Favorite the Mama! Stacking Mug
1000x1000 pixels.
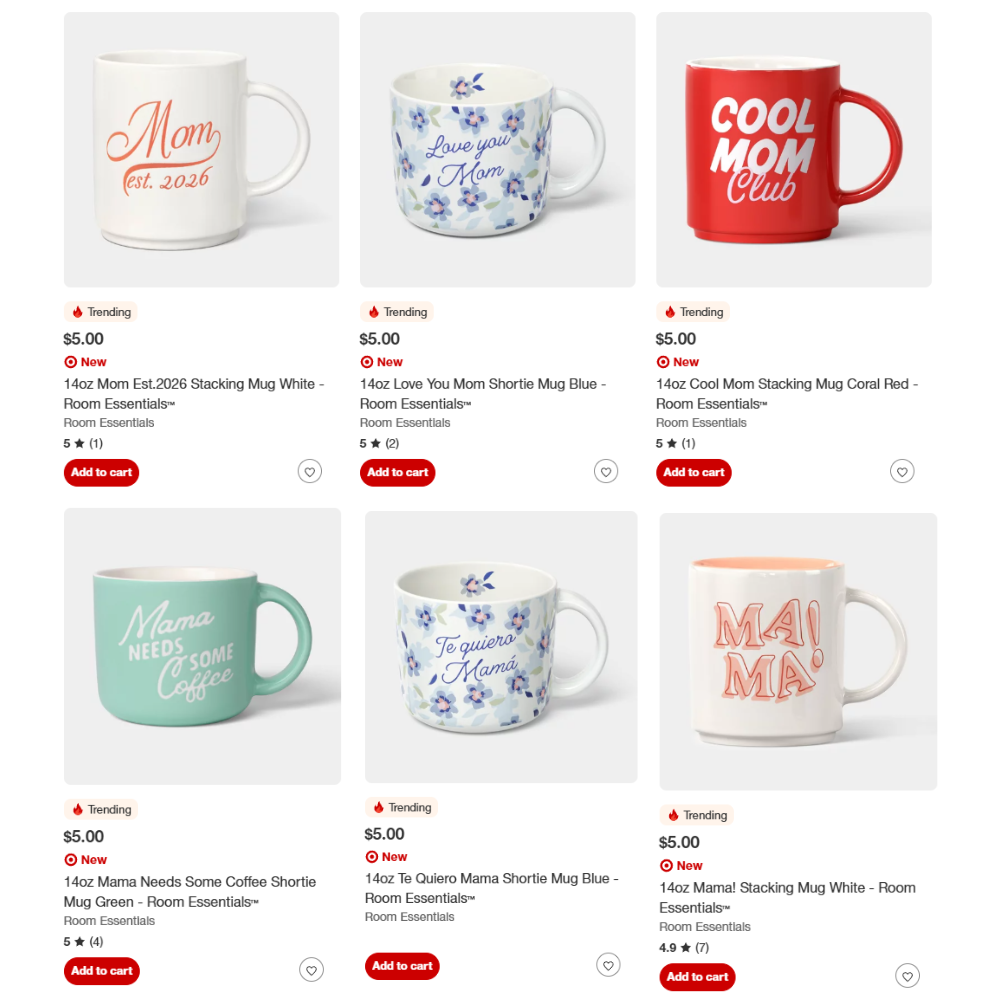tap(907, 975)
